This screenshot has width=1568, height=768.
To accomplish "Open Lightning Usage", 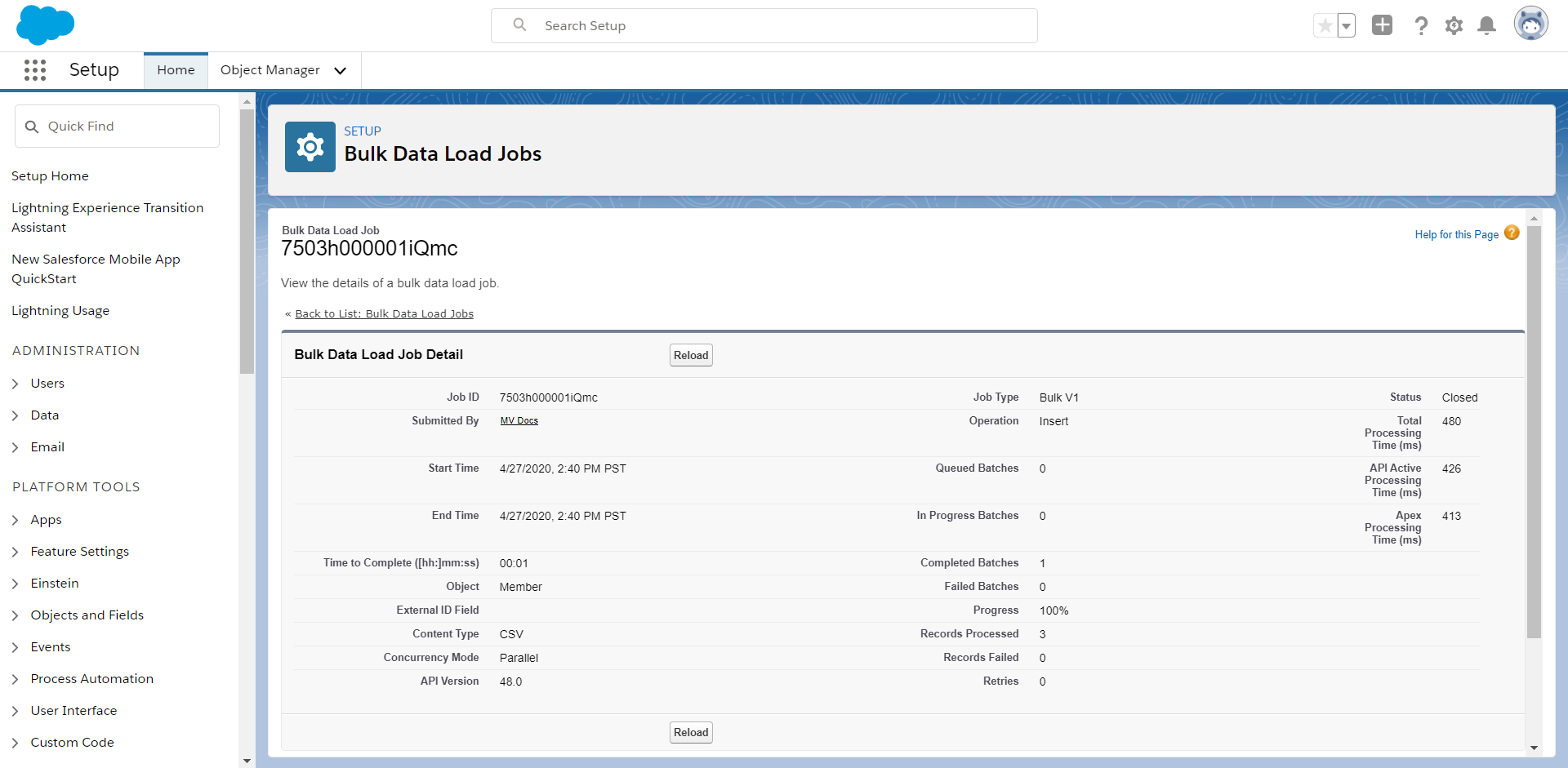I will click(x=60, y=311).
